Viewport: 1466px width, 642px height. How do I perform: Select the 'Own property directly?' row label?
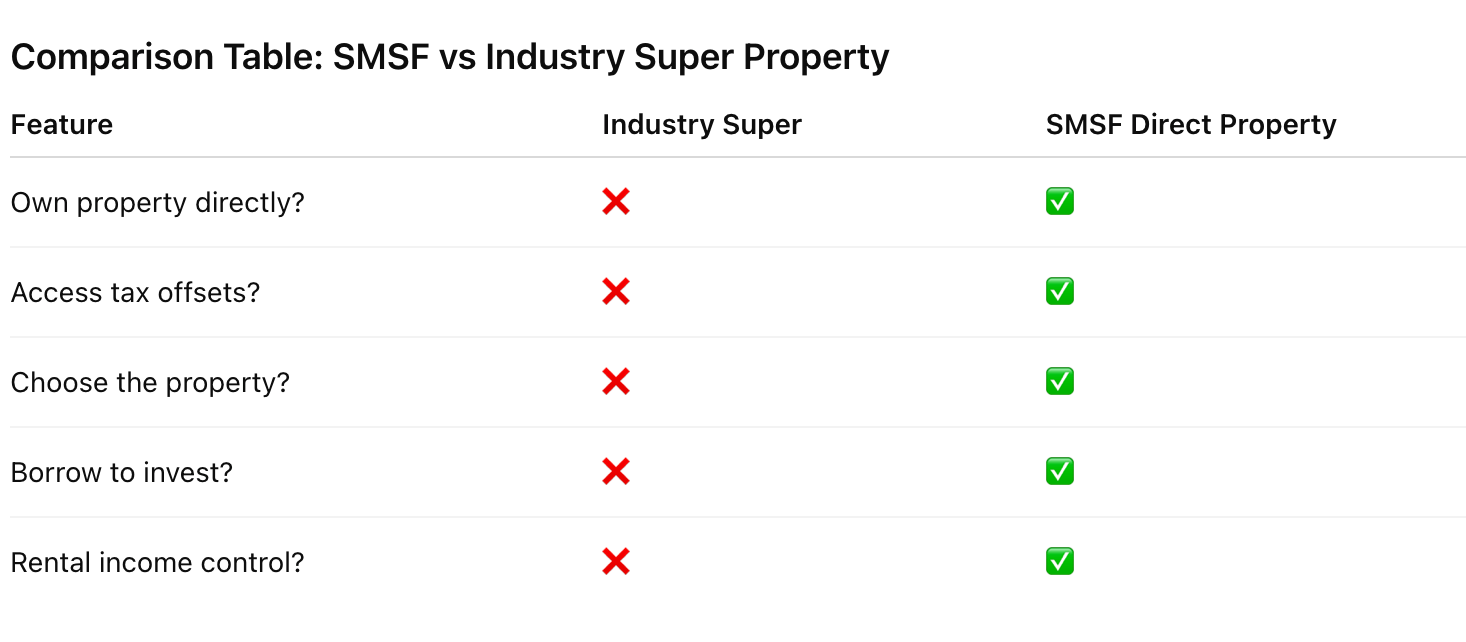pyautogui.click(x=158, y=203)
